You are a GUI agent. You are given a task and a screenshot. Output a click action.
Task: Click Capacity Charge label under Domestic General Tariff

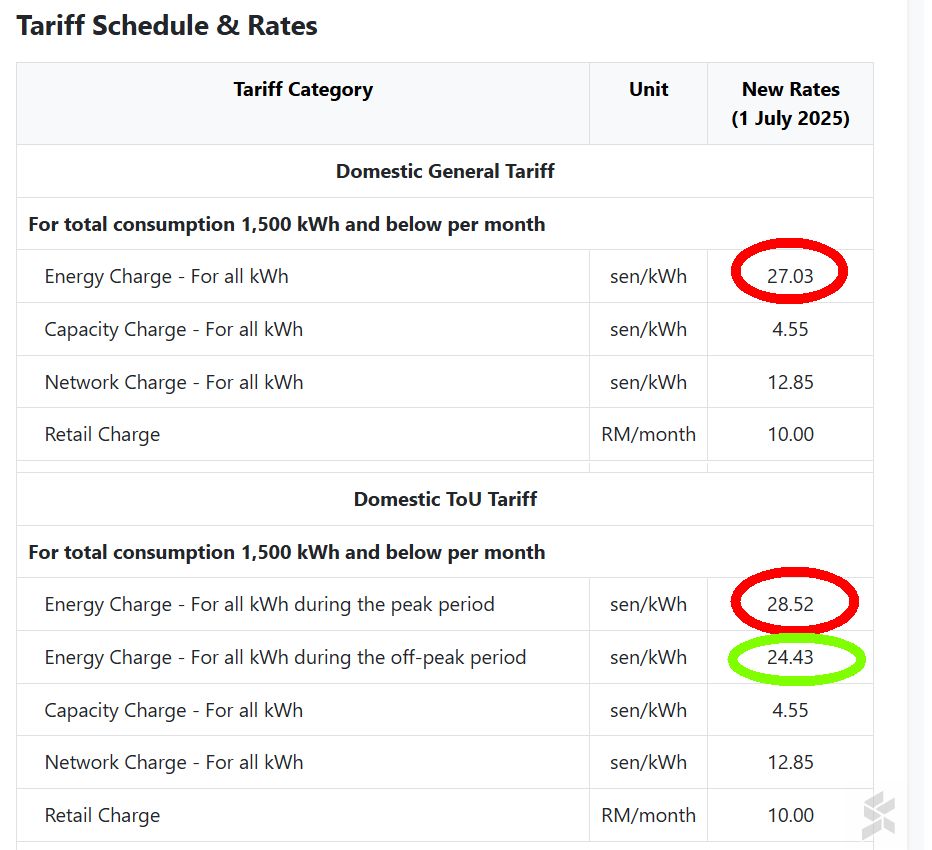click(x=173, y=329)
